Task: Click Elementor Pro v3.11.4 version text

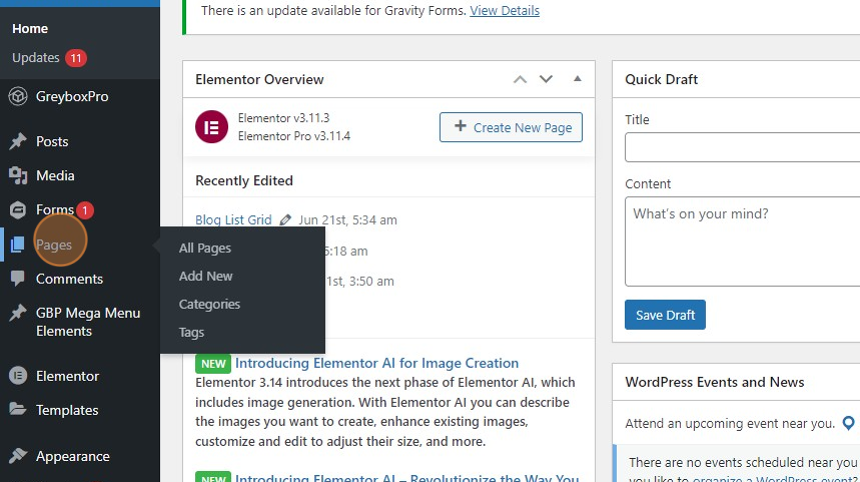Action: click(294, 136)
